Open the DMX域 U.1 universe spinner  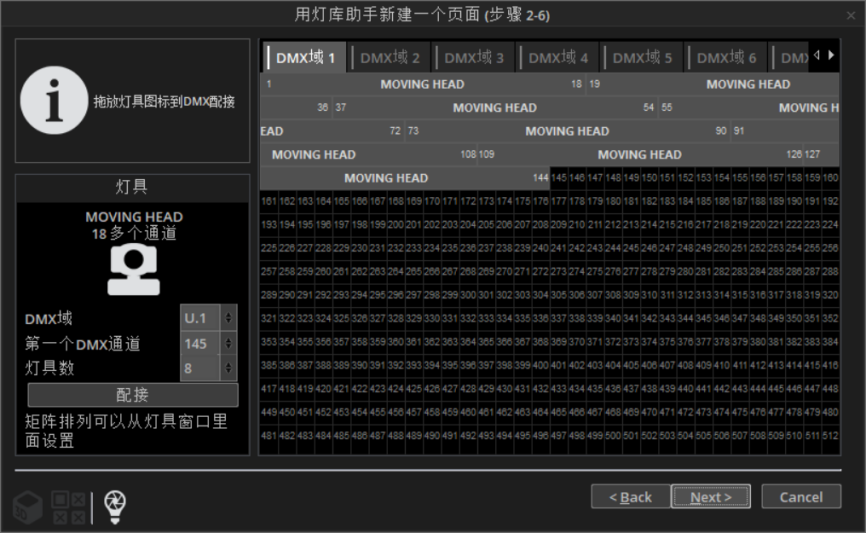(229, 318)
